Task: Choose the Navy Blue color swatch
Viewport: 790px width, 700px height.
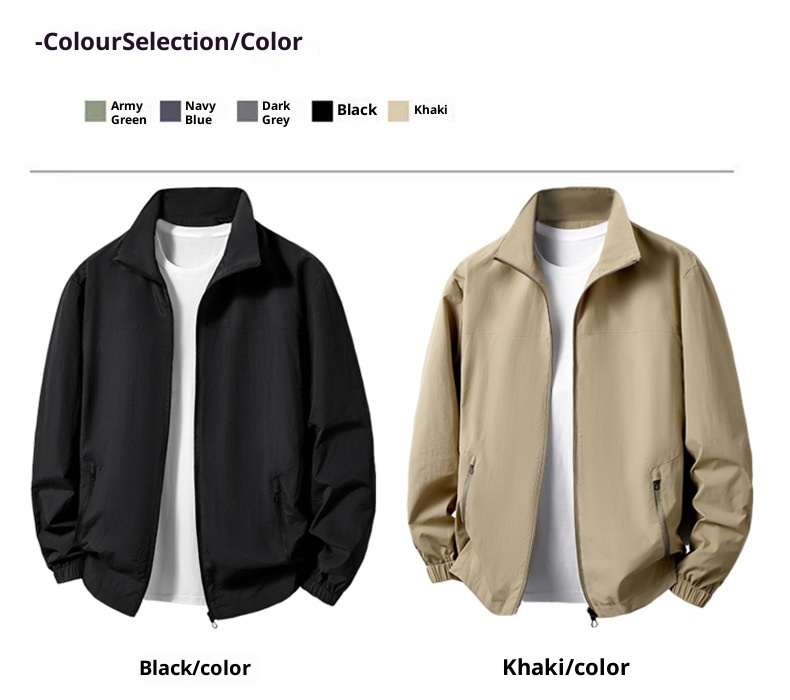Action: click(170, 111)
